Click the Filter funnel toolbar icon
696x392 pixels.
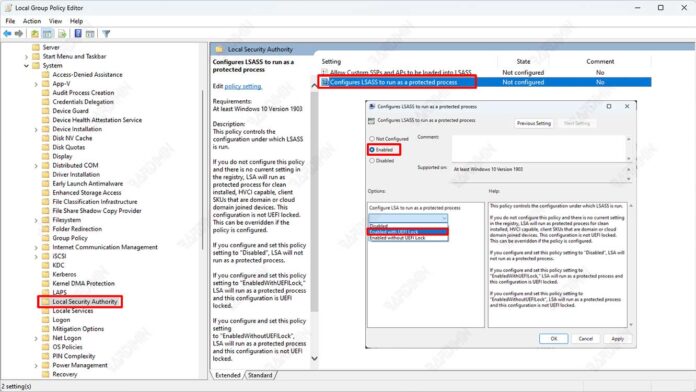point(106,33)
